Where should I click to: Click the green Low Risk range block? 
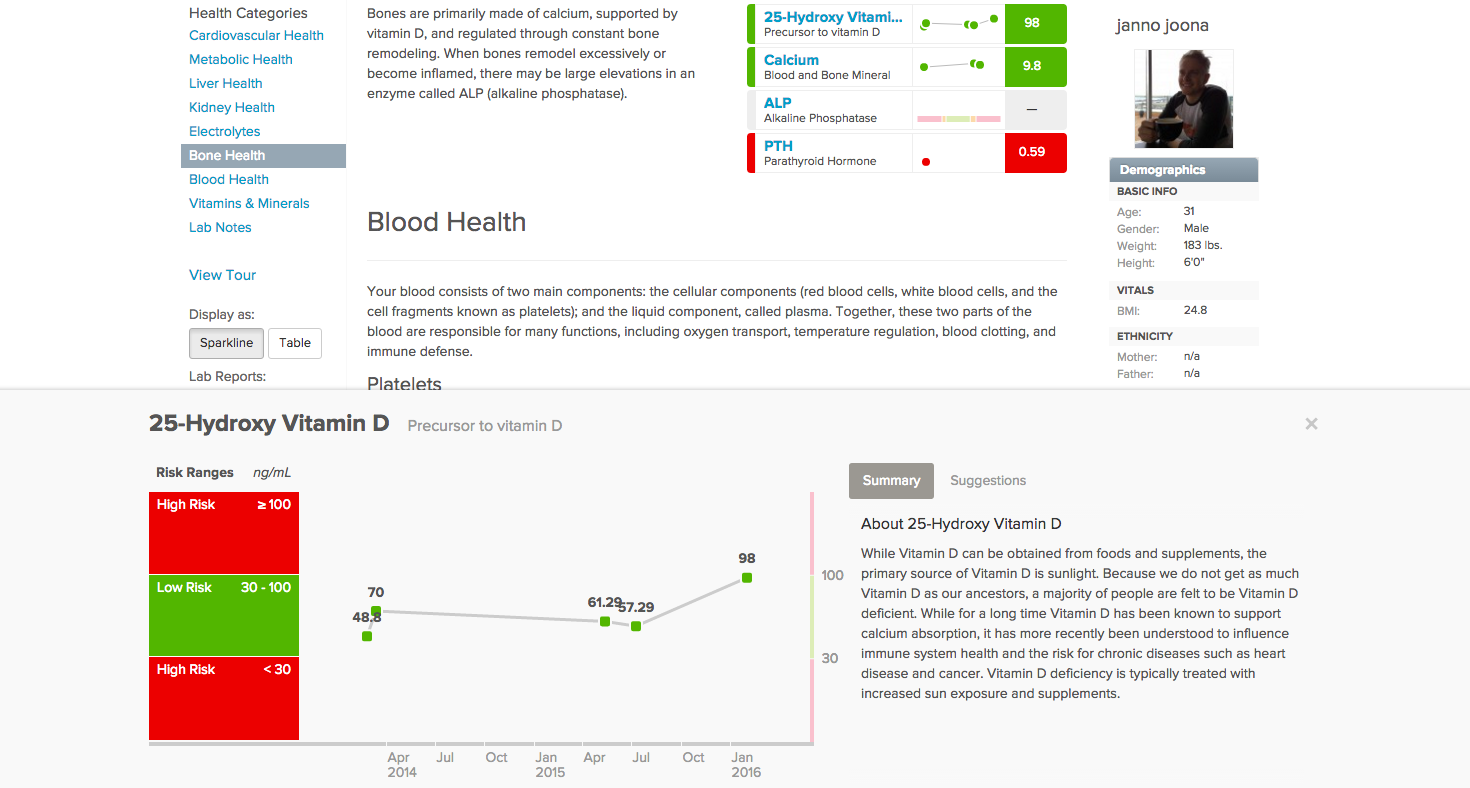pos(224,615)
